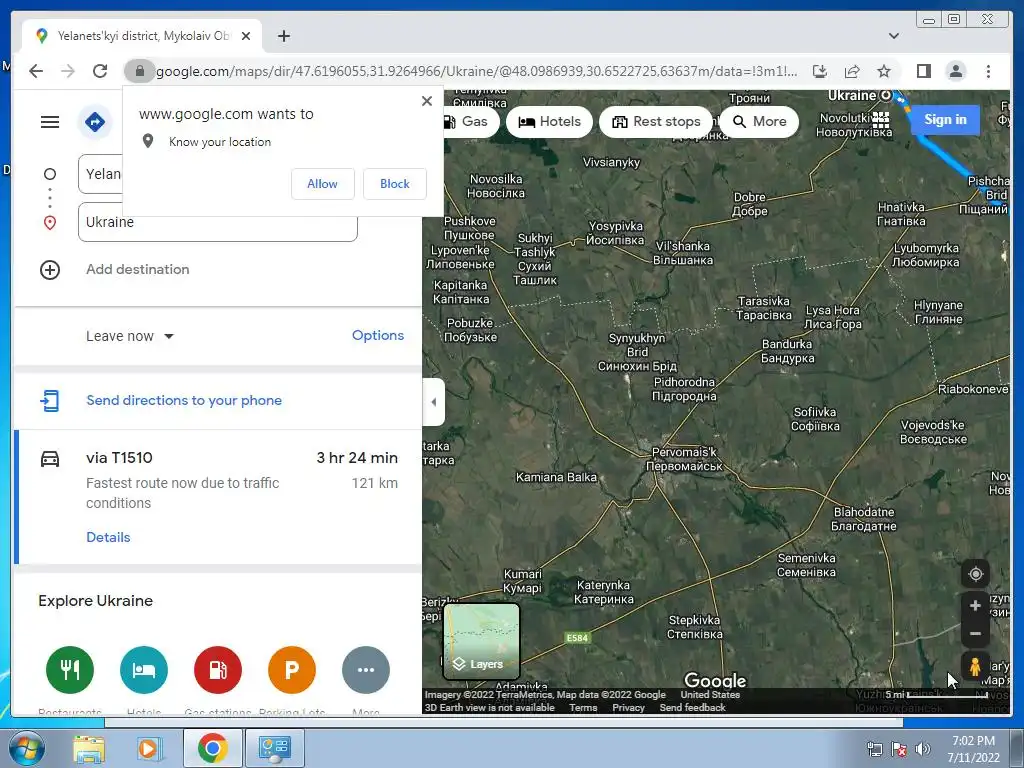Select the Hotels explore icon
This screenshot has width=1024, height=768.
144,669
